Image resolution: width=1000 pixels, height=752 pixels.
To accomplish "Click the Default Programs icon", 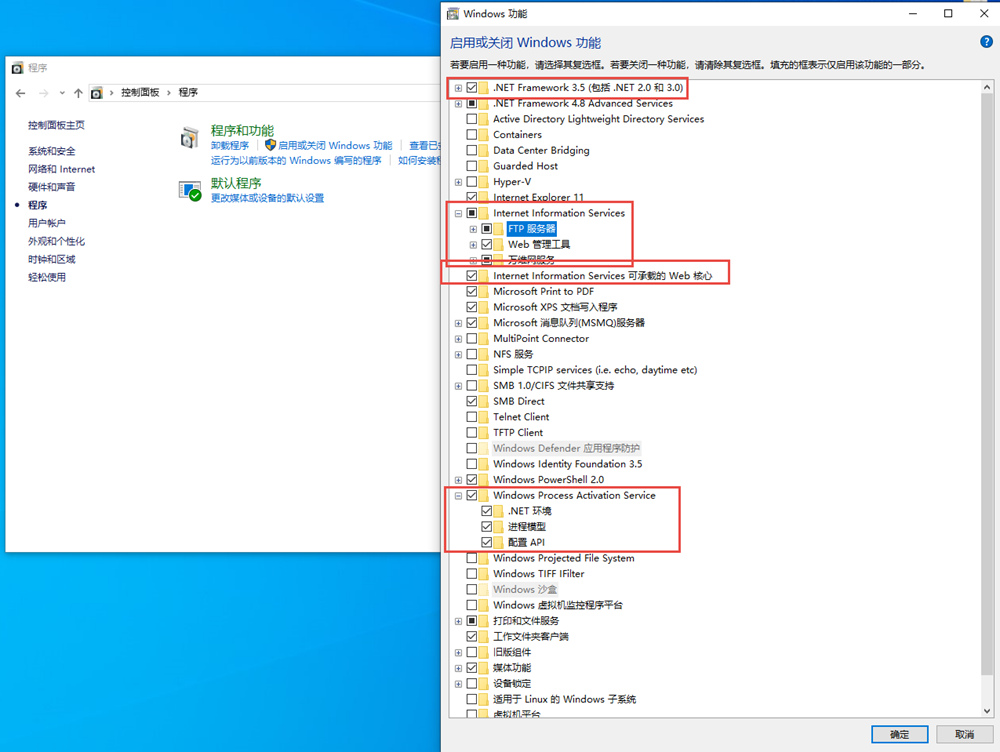I will 189,191.
